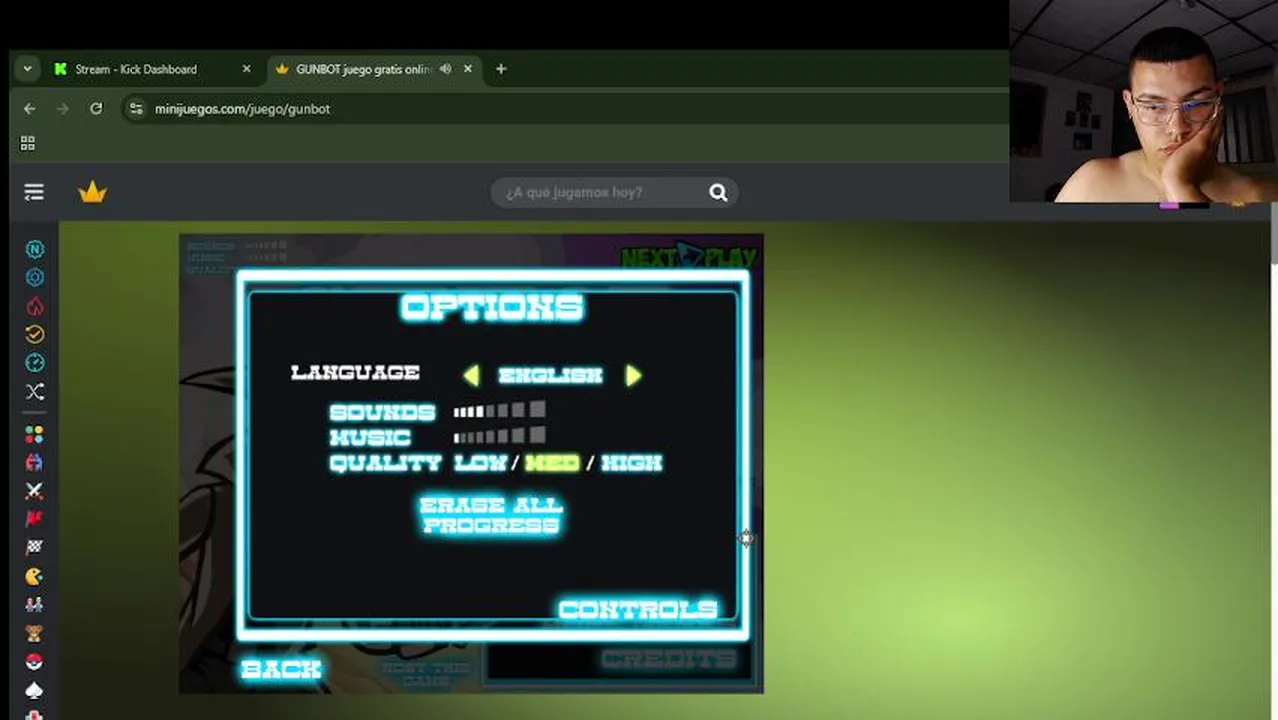
Task: Close the Stream - Kick Dashboard tab
Action: 246,69
